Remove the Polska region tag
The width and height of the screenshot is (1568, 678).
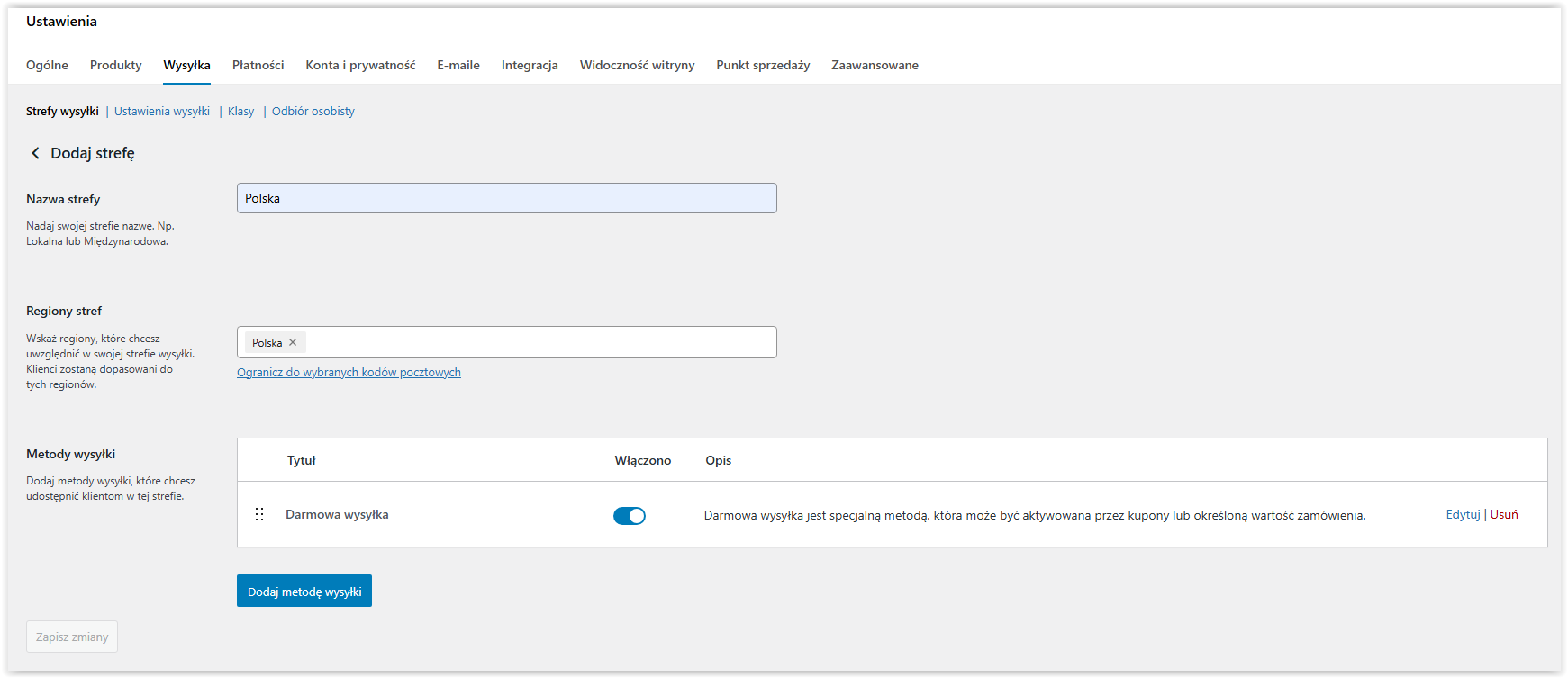[x=293, y=342]
